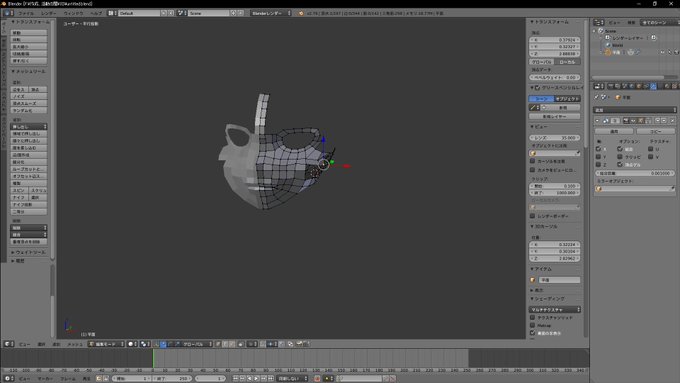Enable the Matcap checkbox
Screen dimensions: 680x383
pyautogui.click(x=533, y=325)
